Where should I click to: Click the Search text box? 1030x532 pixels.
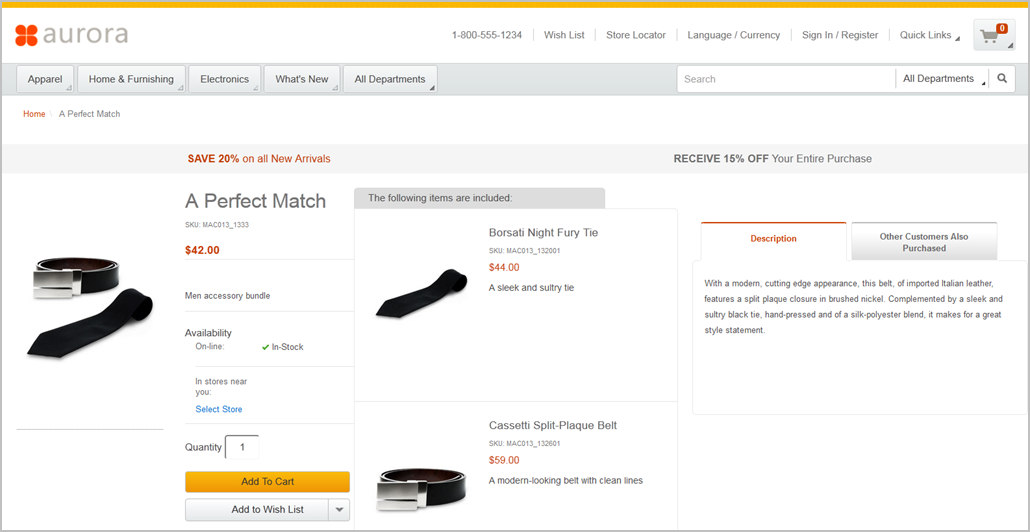click(785, 79)
